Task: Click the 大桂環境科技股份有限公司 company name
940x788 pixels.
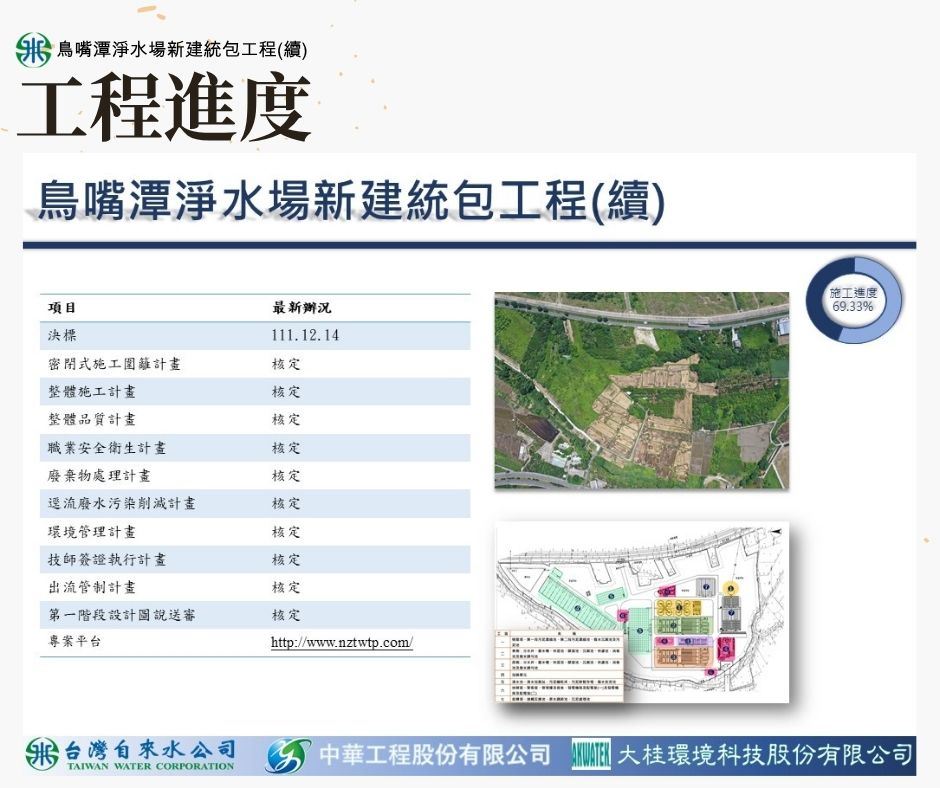Action: click(765, 755)
